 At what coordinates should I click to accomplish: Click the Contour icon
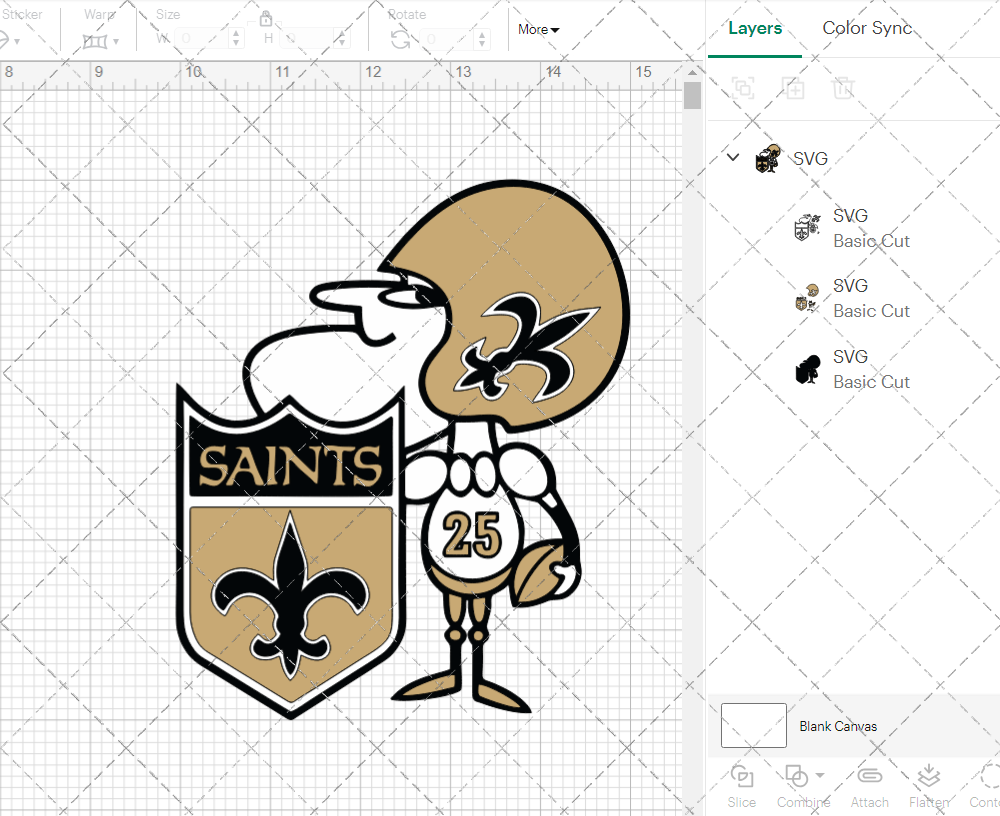pyautogui.click(x=987, y=777)
